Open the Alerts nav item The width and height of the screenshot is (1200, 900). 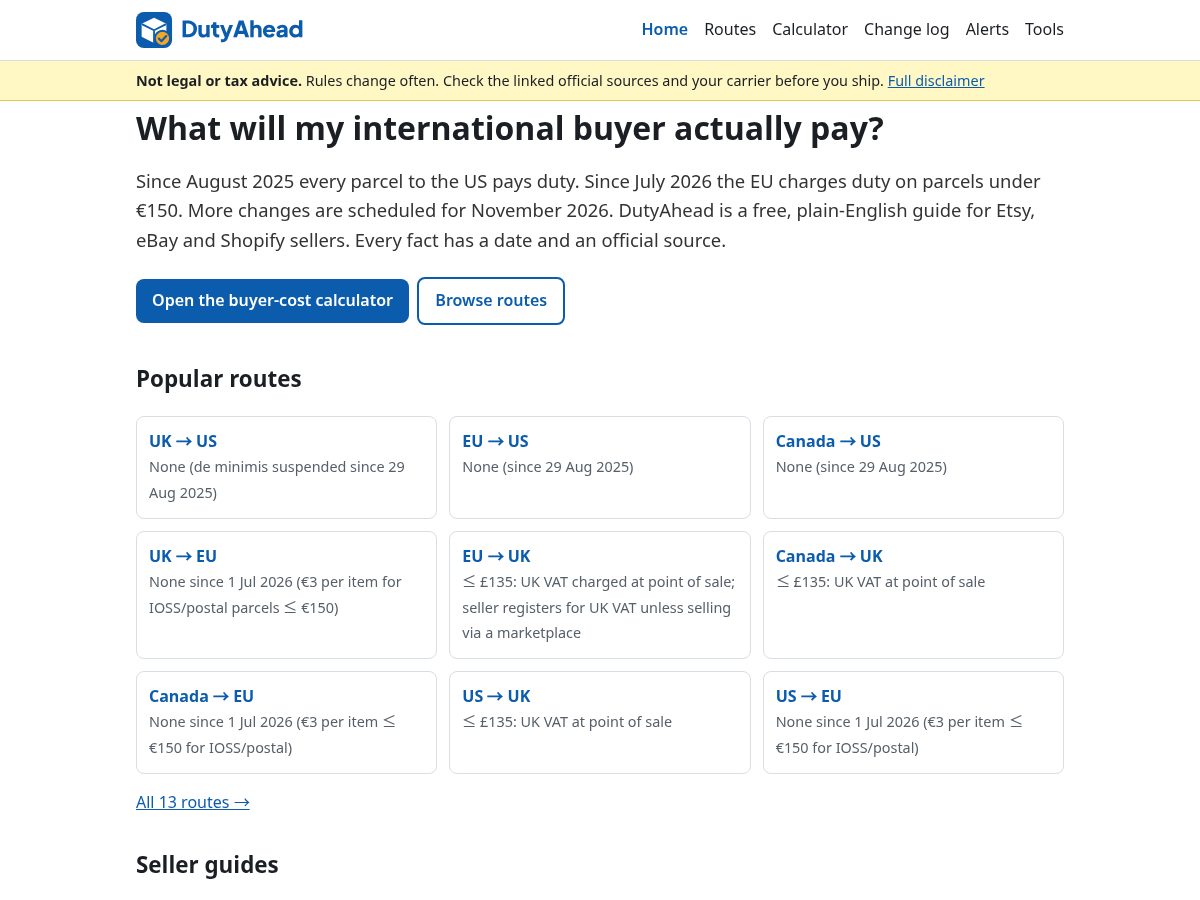click(x=987, y=29)
